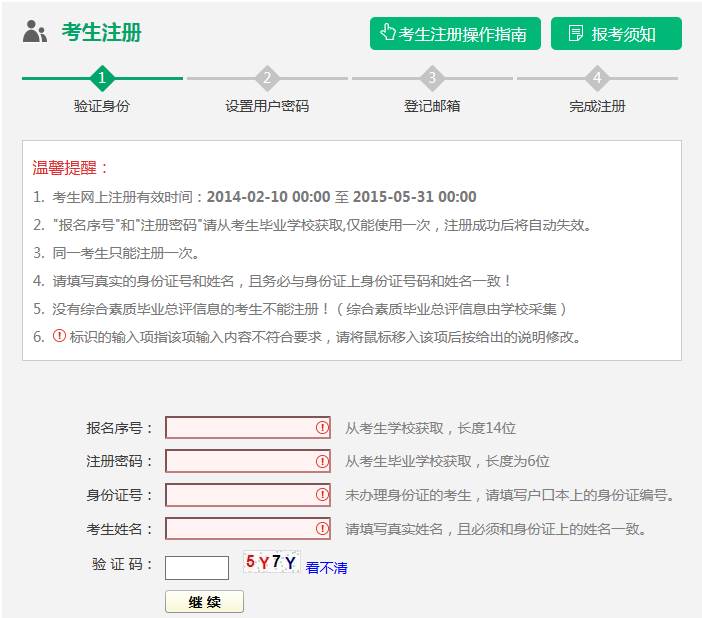Click the warning icon in 注册密码 field

click(x=322, y=461)
